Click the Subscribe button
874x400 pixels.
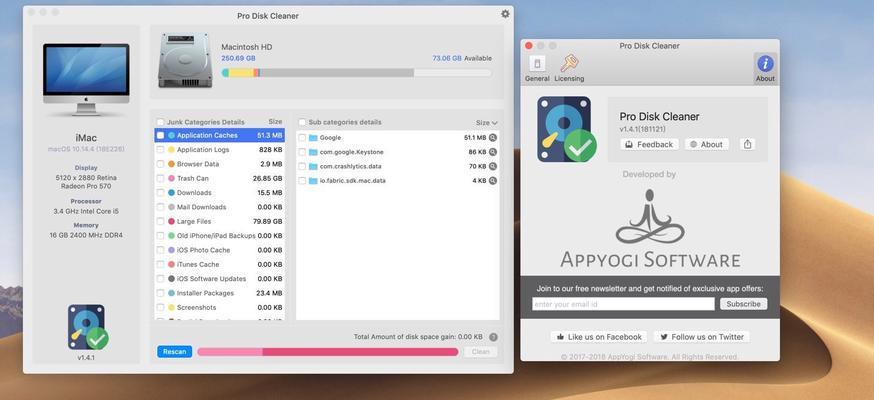click(743, 304)
